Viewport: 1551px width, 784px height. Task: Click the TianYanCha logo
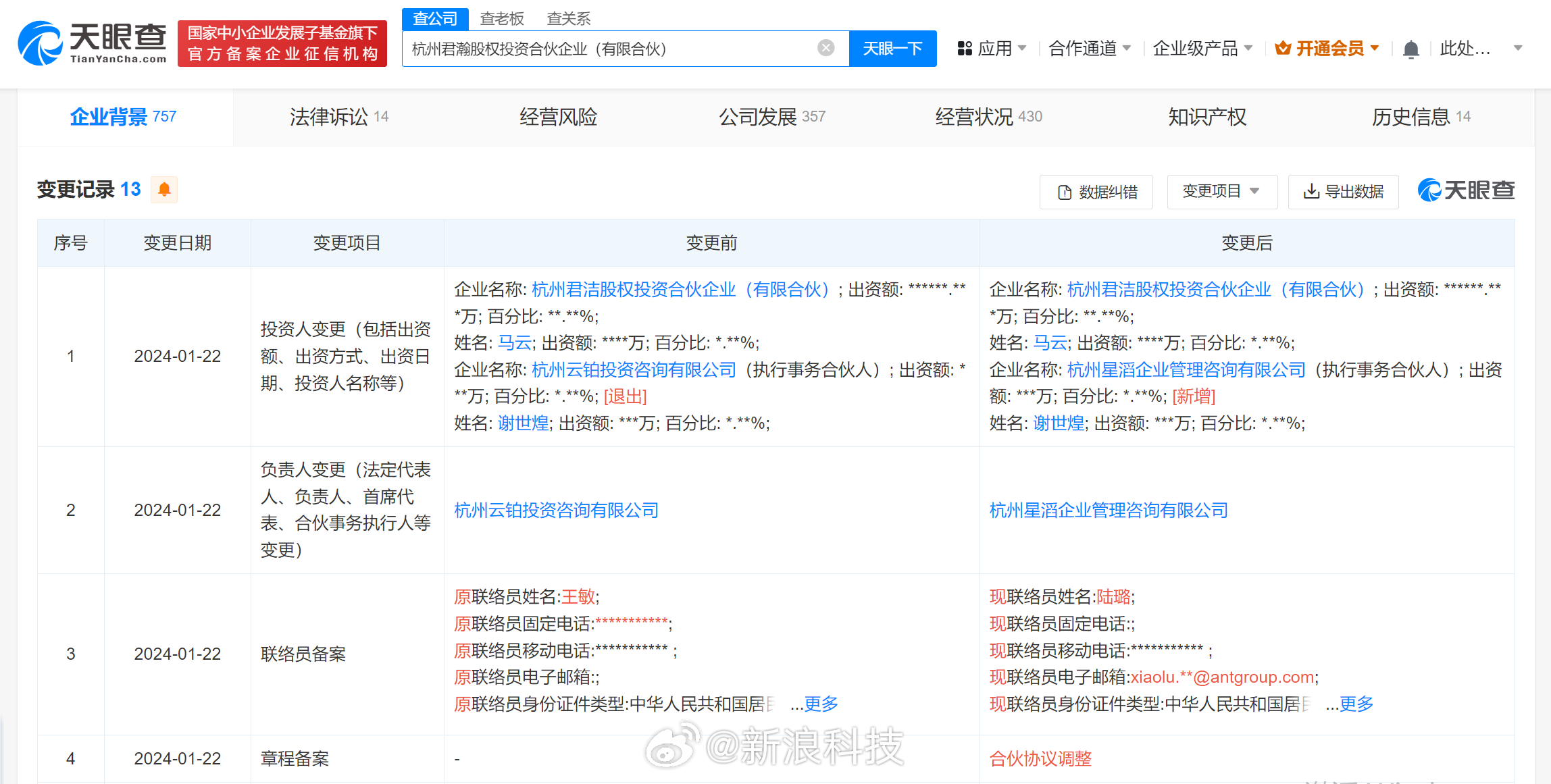tap(93, 43)
